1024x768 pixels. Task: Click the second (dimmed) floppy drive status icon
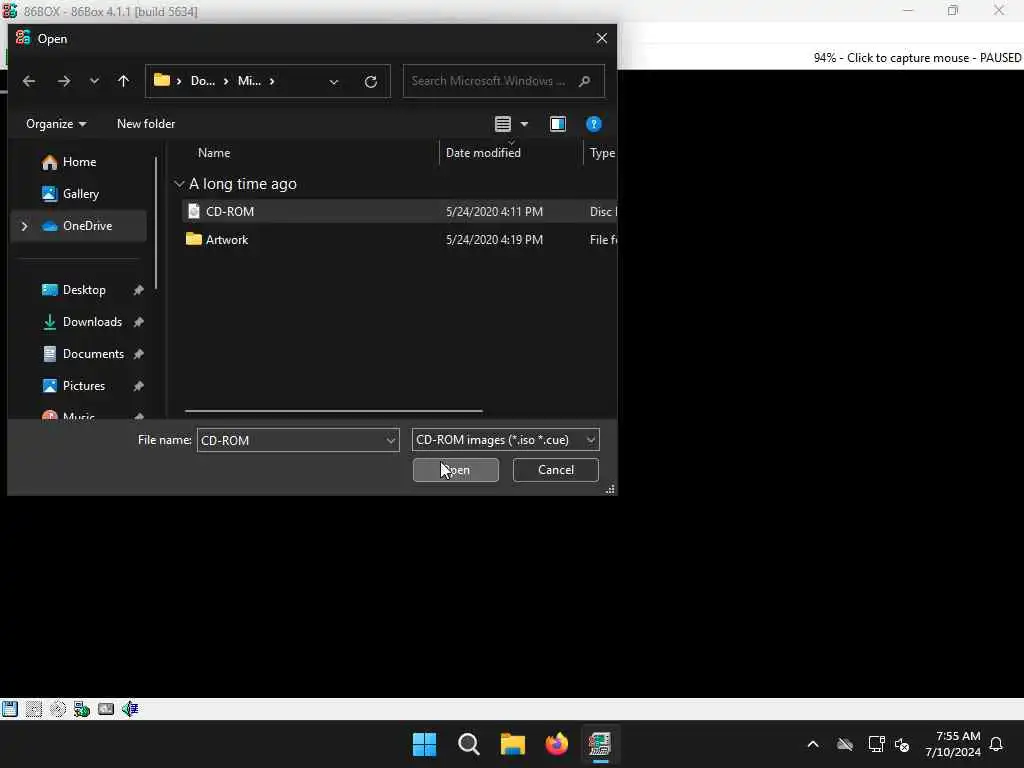tap(34, 709)
